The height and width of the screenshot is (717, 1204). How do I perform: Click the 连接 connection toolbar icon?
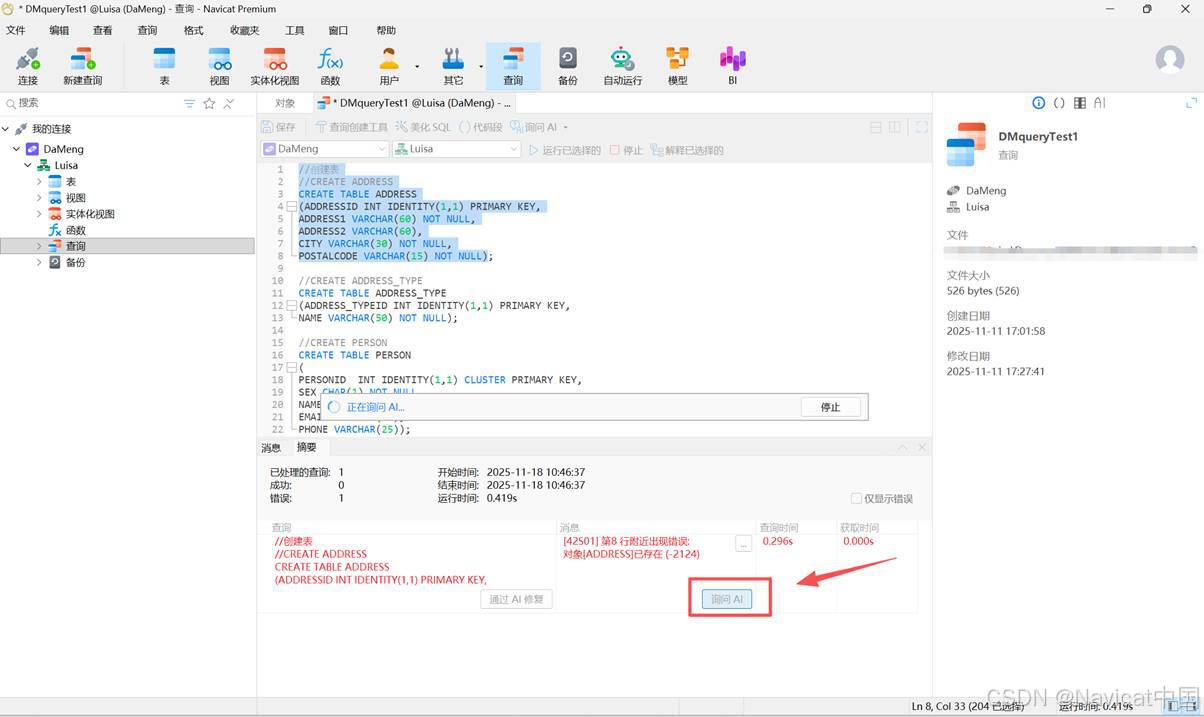27,66
